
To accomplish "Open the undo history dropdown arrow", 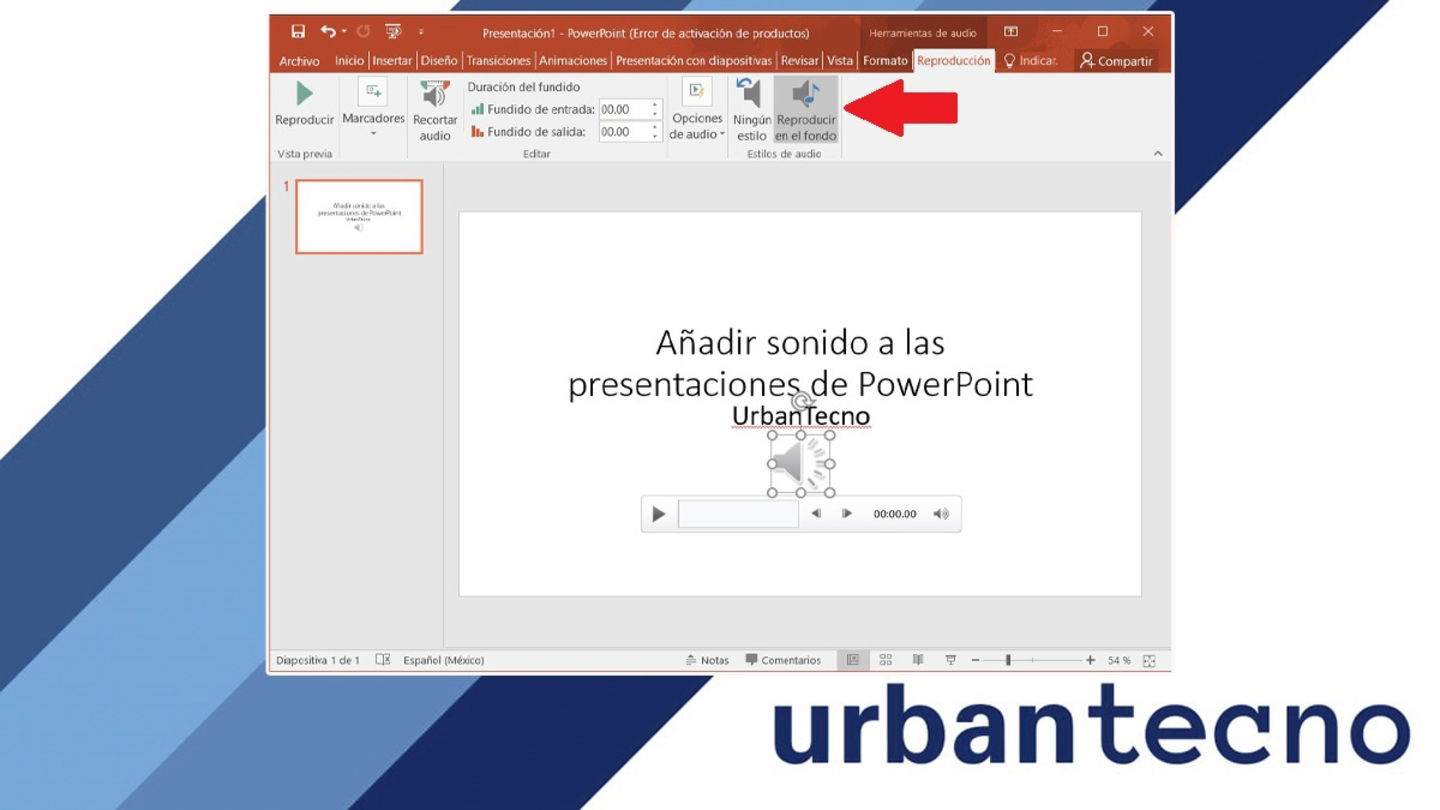I will tap(343, 33).
